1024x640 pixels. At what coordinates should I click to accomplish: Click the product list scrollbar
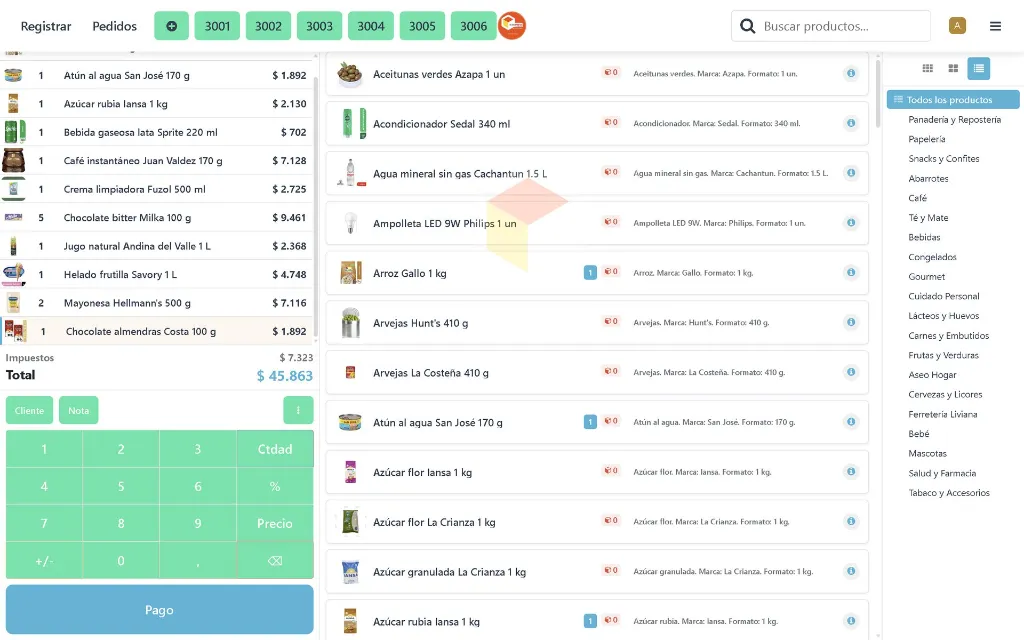coord(878,93)
